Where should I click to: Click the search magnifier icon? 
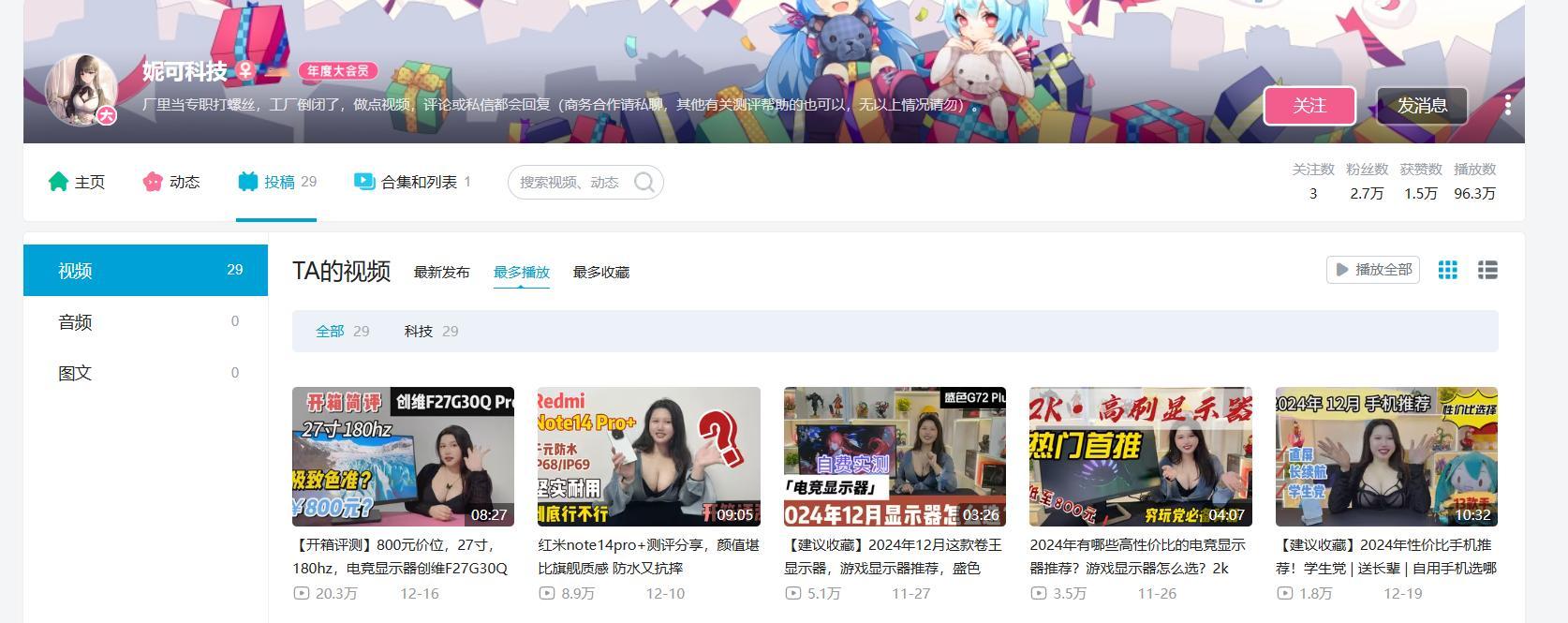644,182
